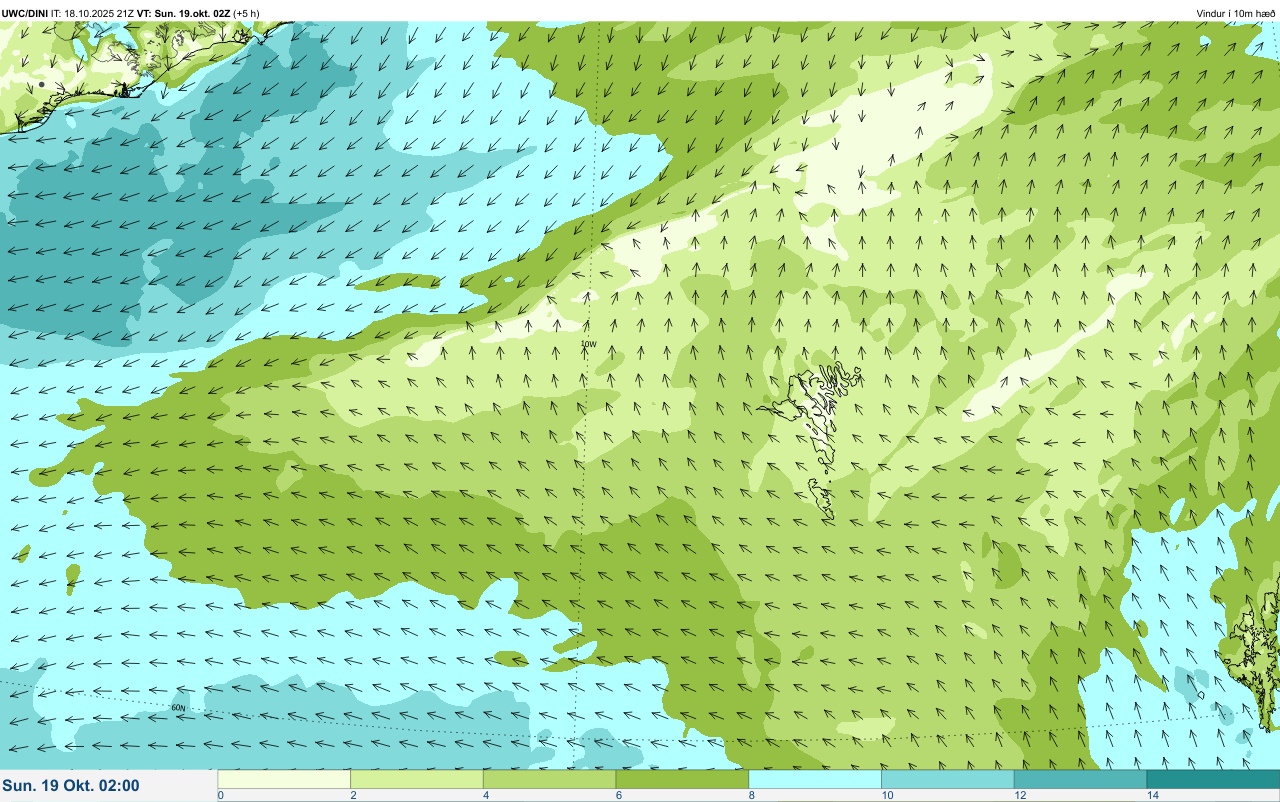
Task: Click the legend tick value '8'
Action: 752,795
